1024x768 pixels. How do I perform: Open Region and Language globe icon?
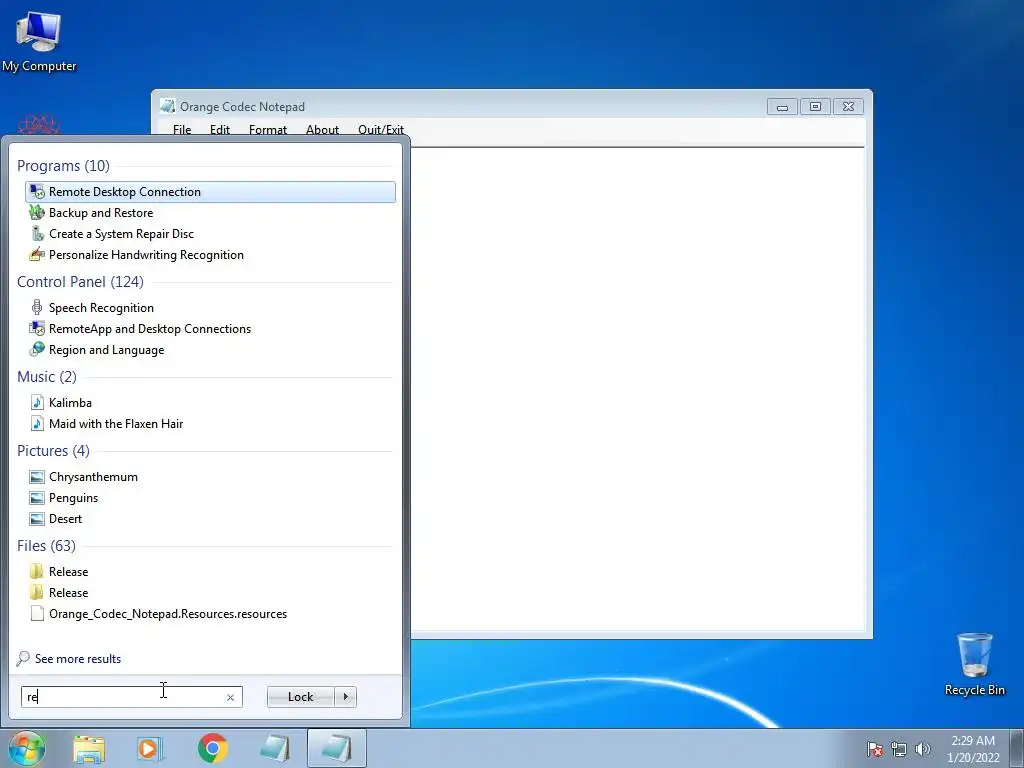pos(37,349)
